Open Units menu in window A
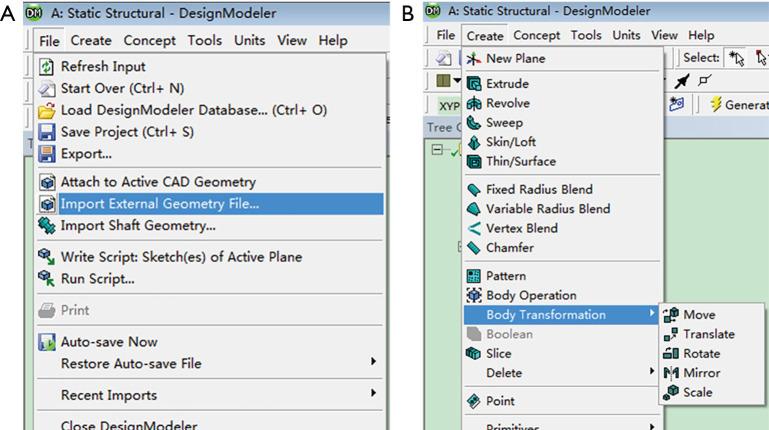769x430 pixels. point(250,41)
